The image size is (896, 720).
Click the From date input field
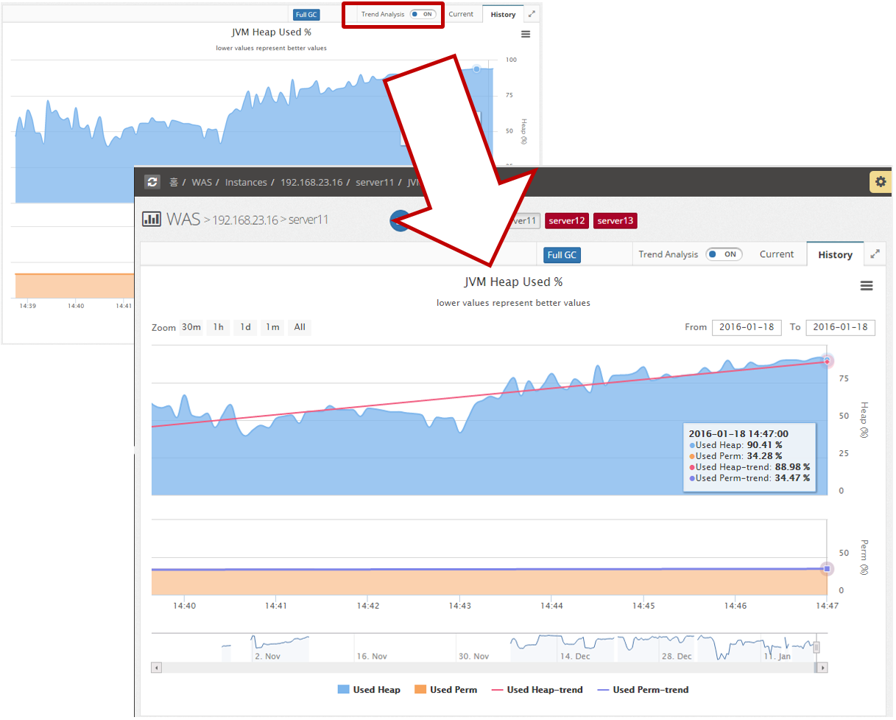[746, 327]
